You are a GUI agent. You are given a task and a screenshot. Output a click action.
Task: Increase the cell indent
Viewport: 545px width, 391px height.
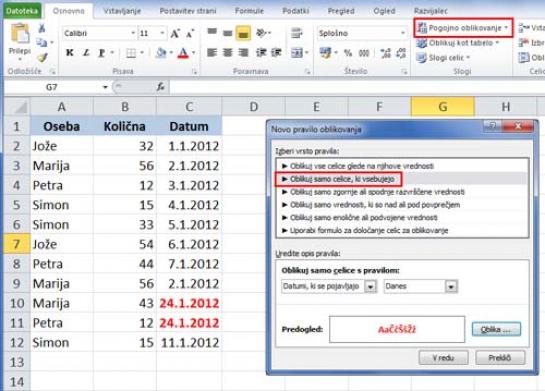click(x=276, y=53)
